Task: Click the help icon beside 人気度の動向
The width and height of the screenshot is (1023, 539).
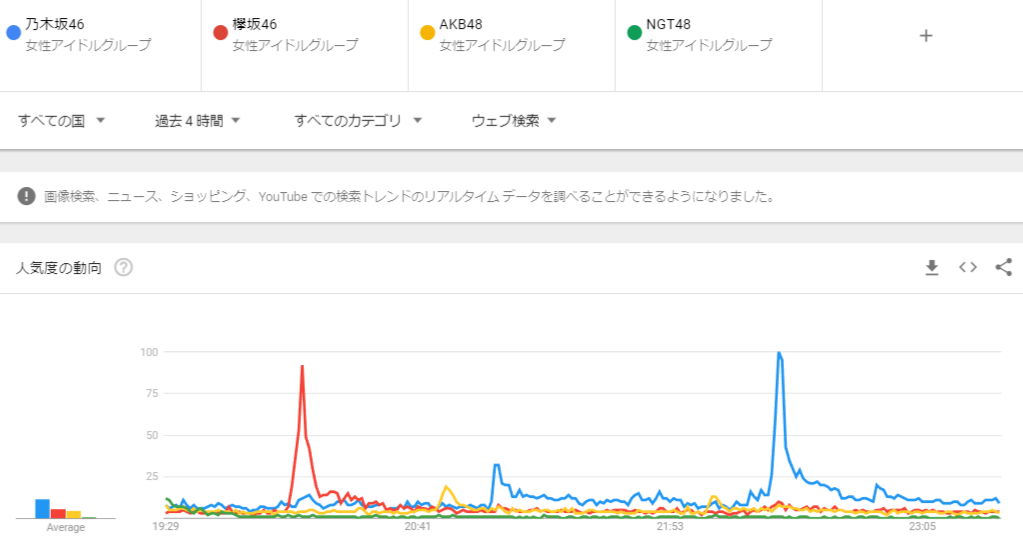Action: tap(124, 268)
